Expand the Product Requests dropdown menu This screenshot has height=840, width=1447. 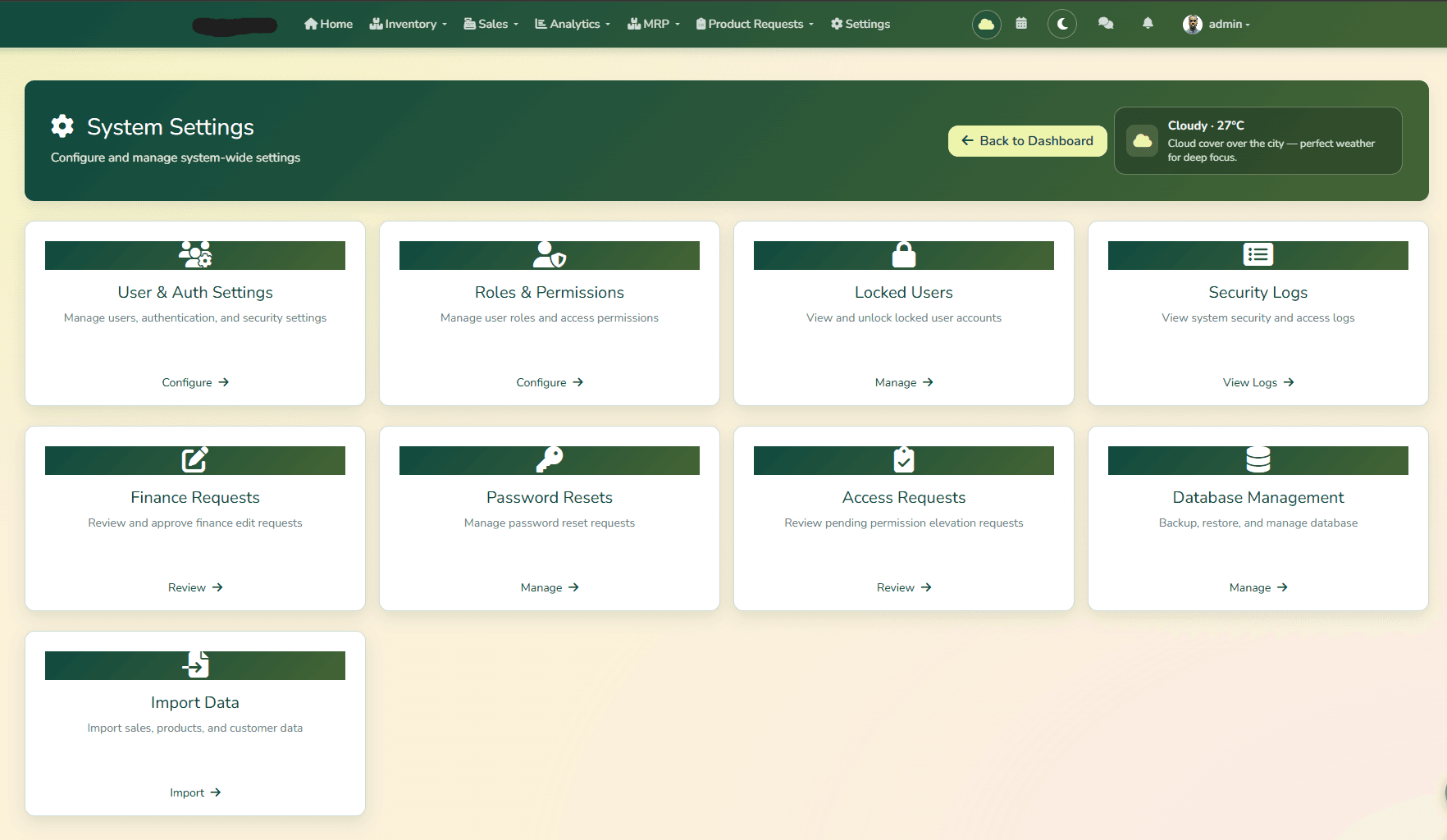coord(755,24)
